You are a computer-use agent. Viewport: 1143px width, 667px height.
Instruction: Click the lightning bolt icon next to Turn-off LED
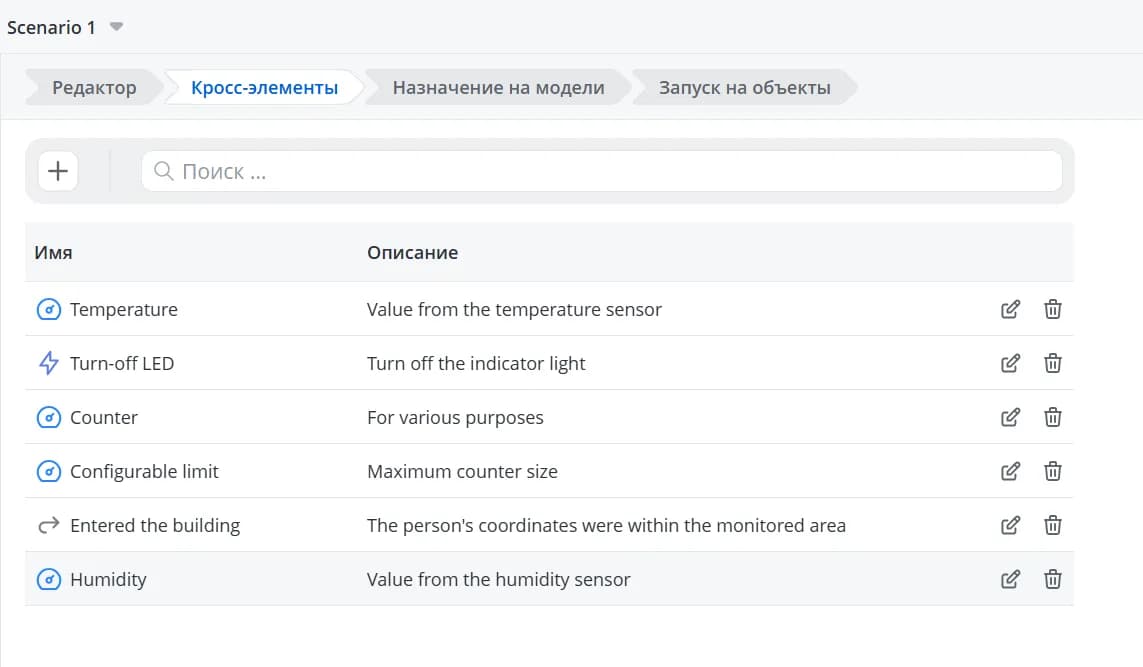(49, 363)
